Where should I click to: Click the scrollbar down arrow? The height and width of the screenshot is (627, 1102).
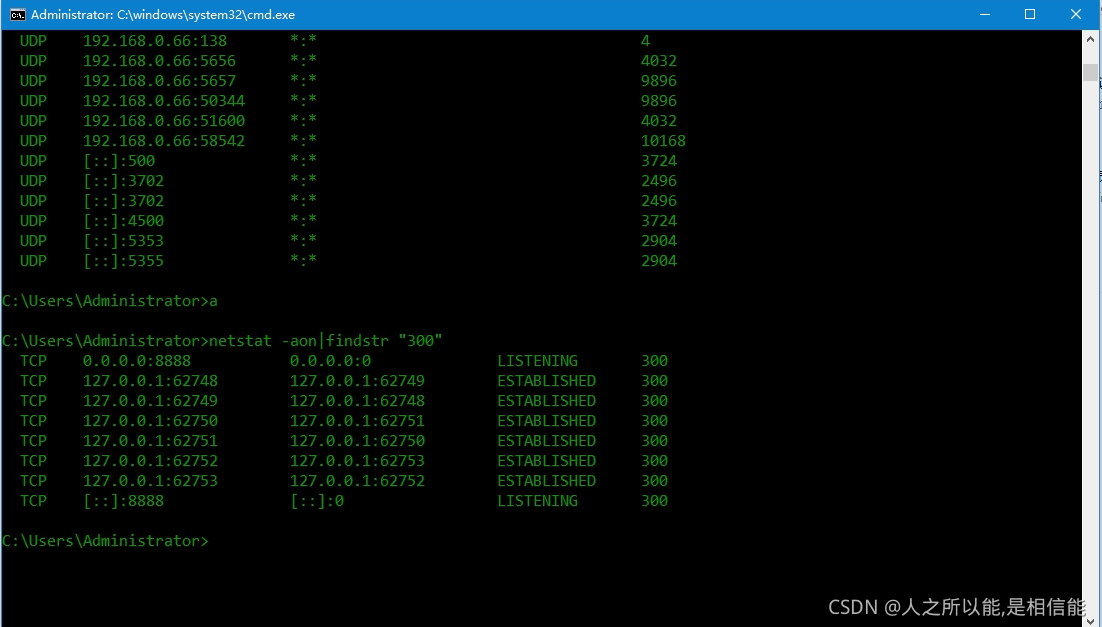pyautogui.click(x=1090, y=619)
